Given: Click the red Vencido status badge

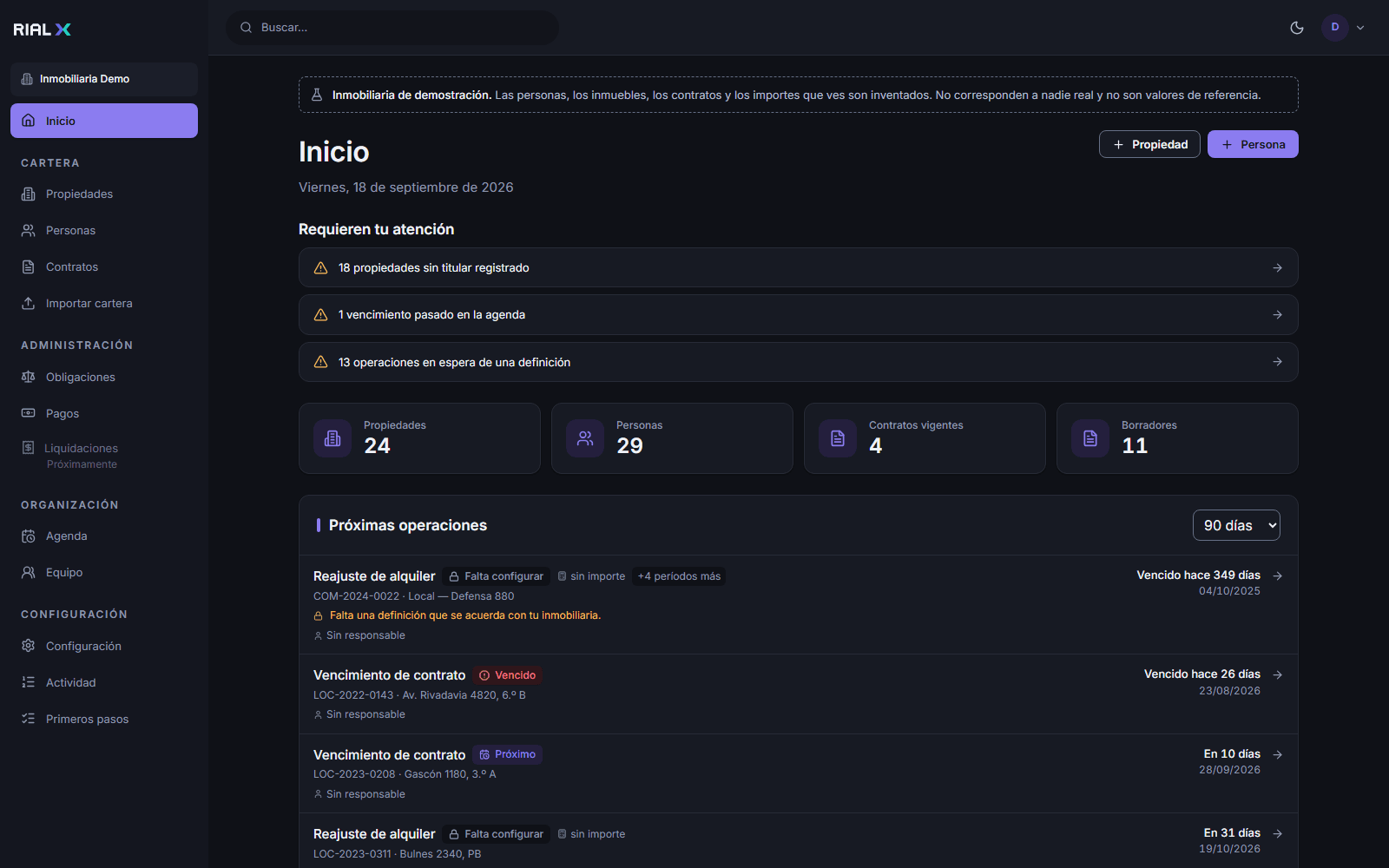Looking at the screenshot, I should (508, 675).
